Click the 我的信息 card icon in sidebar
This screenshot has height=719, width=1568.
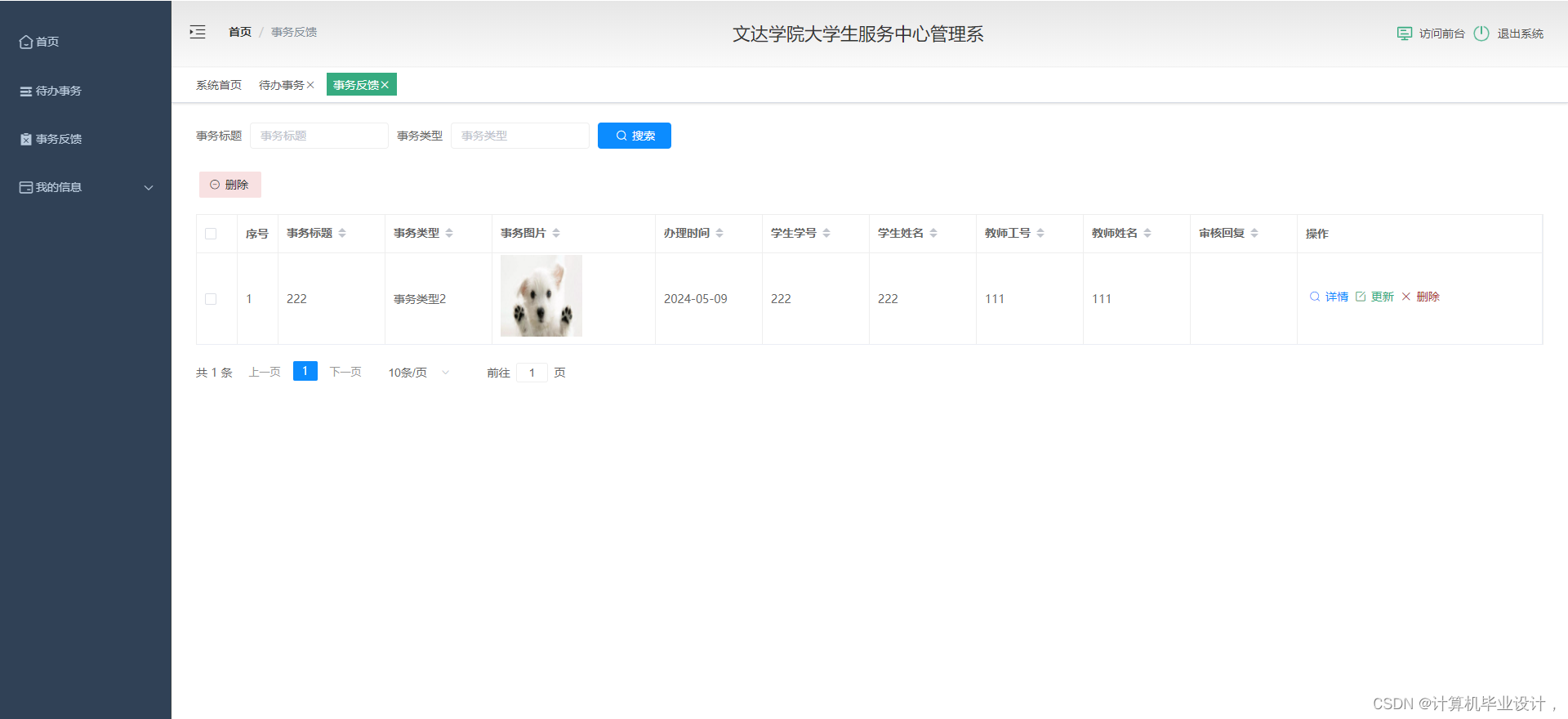click(26, 187)
